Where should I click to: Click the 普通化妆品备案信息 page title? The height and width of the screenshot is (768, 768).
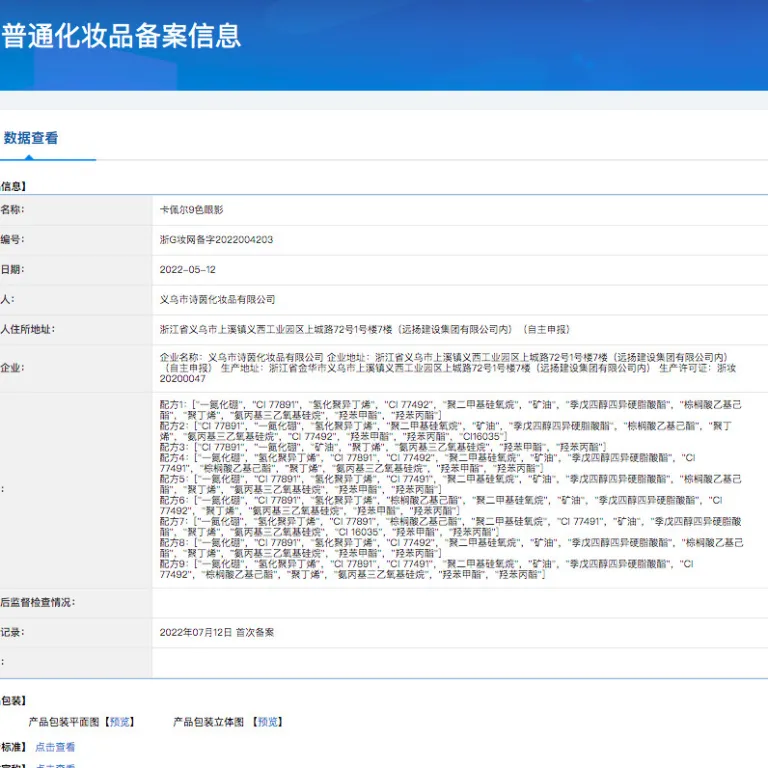(121, 36)
